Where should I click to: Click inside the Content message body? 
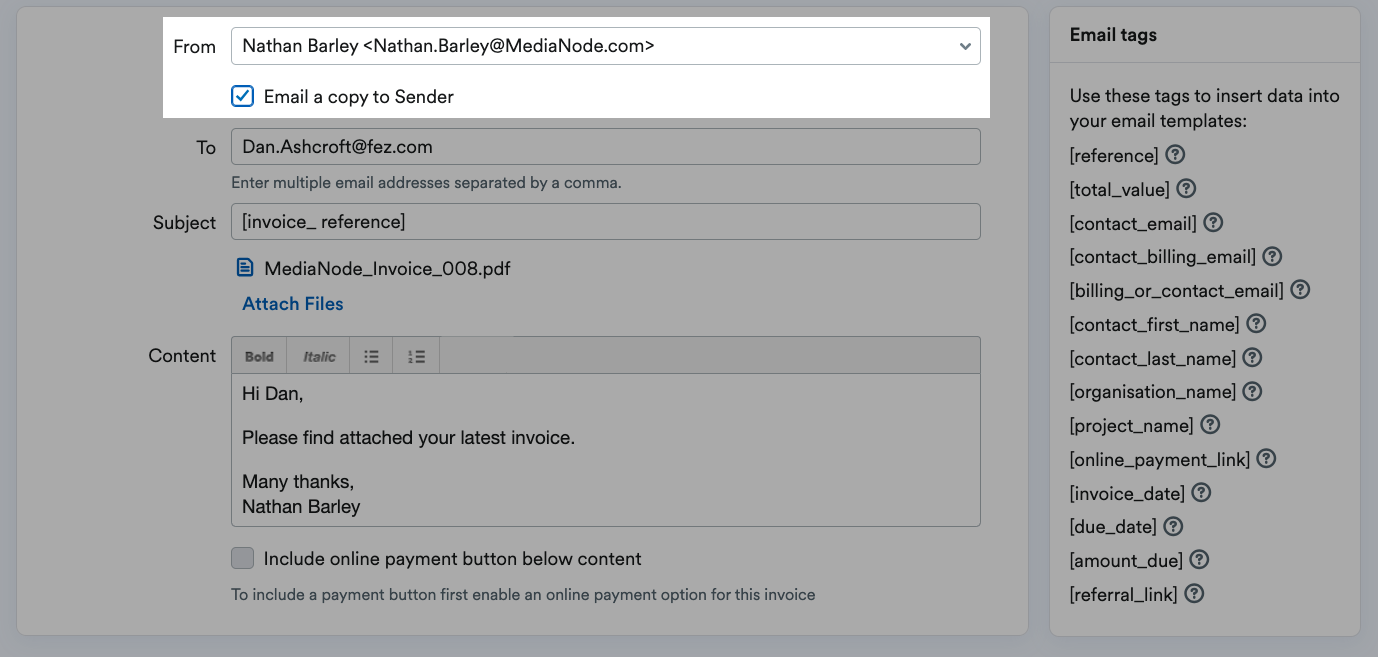click(x=605, y=450)
